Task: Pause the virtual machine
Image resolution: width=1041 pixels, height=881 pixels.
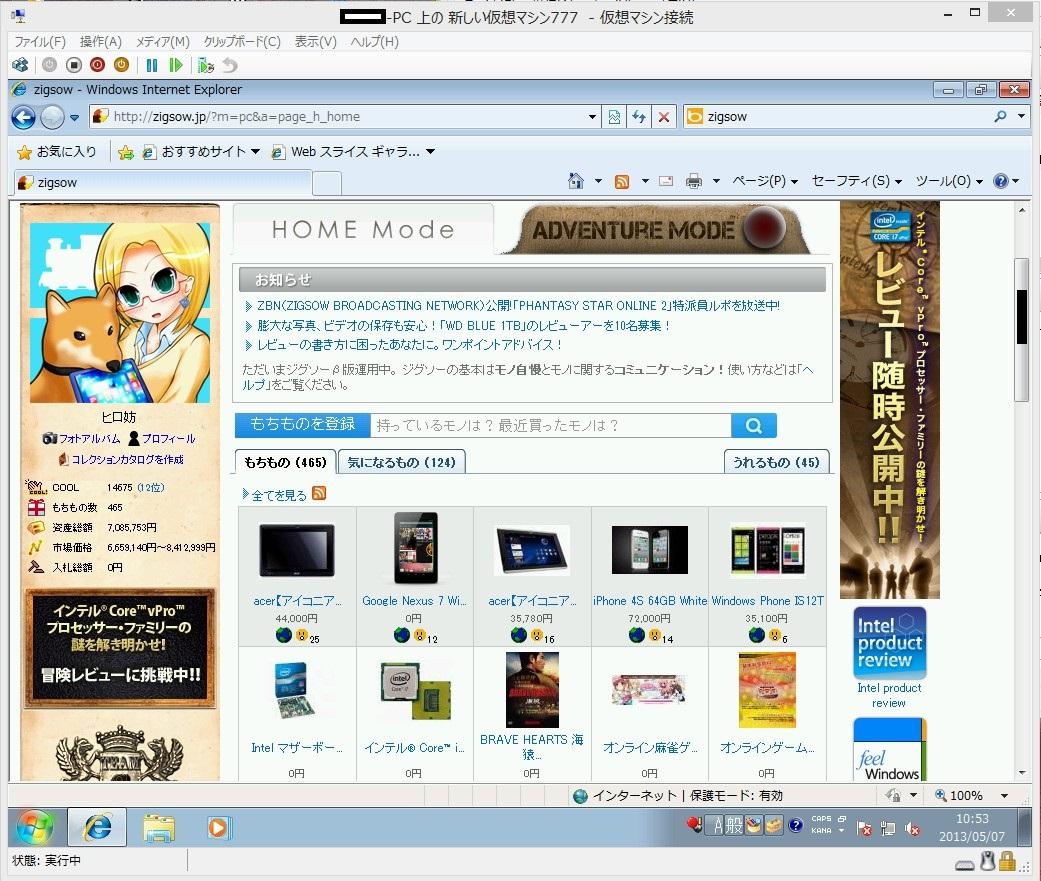Action: tap(152, 65)
